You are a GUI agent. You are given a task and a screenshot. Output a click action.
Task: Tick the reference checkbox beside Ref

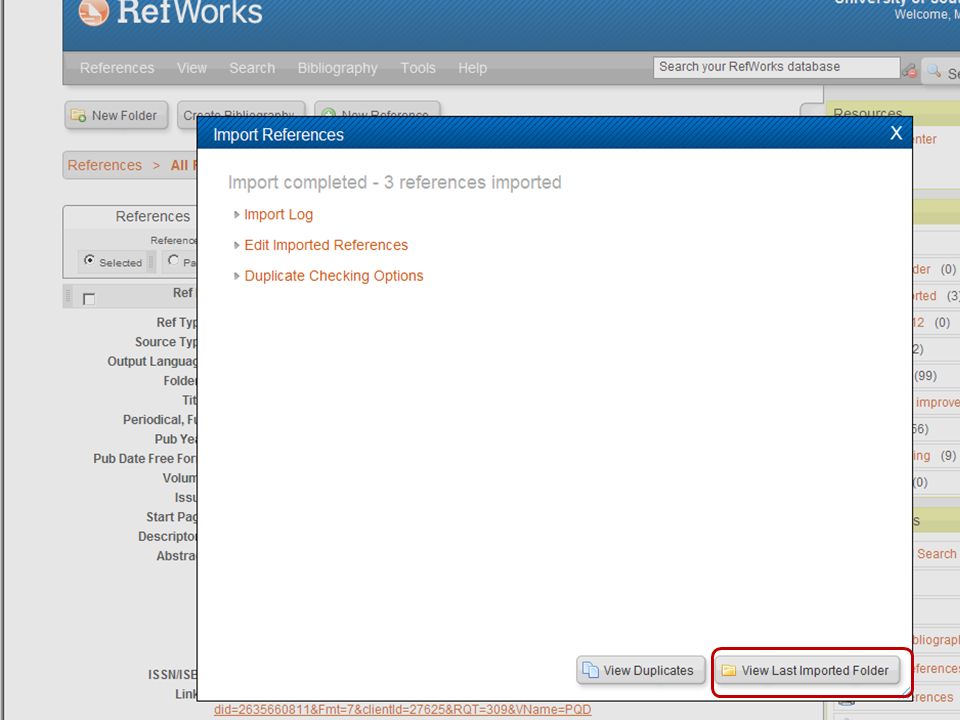(89, 299)
